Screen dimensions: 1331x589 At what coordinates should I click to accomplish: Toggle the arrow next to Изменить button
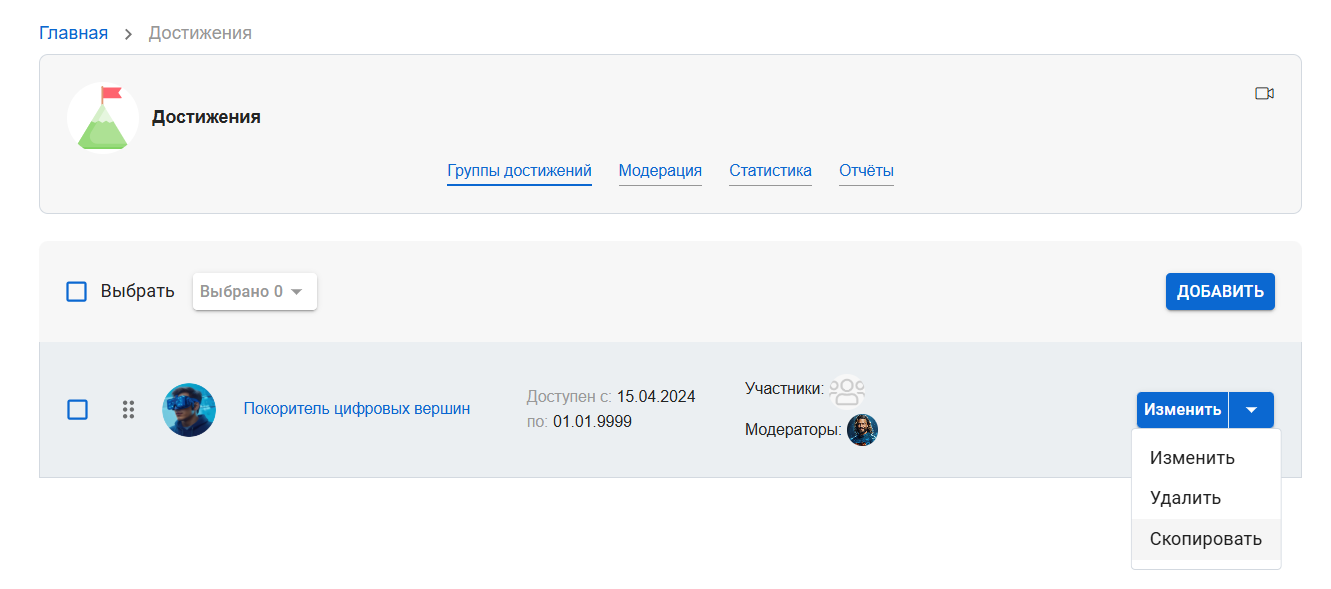pyautogui.click(x=1251, y=410)
